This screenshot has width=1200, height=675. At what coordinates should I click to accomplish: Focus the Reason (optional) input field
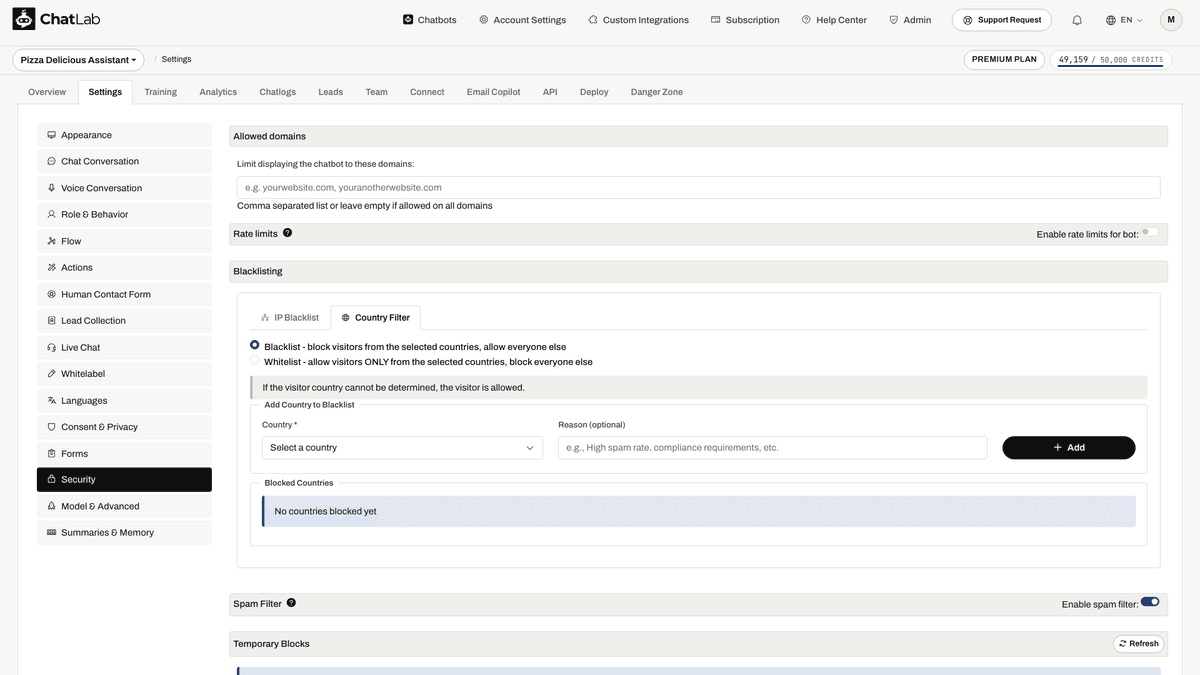[772, 447]
